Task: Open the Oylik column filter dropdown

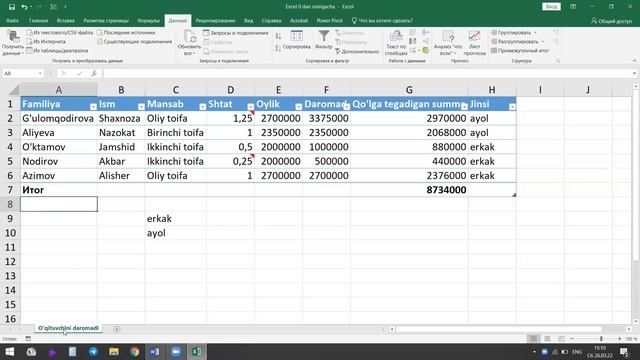Action: pos(298,107)
